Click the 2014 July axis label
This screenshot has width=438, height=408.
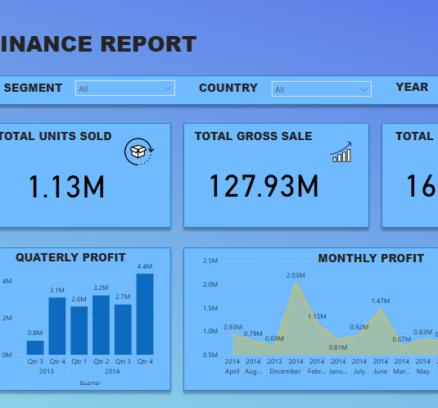359,366
